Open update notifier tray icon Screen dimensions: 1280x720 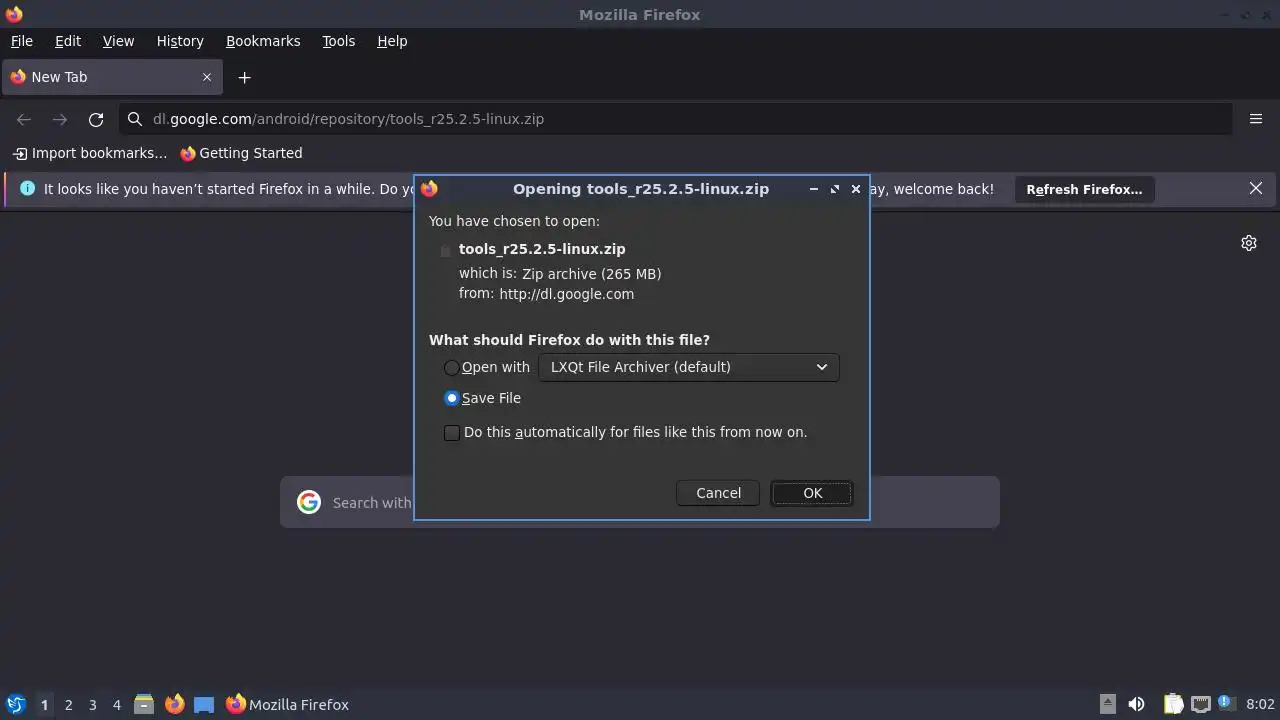(1226, 704)
